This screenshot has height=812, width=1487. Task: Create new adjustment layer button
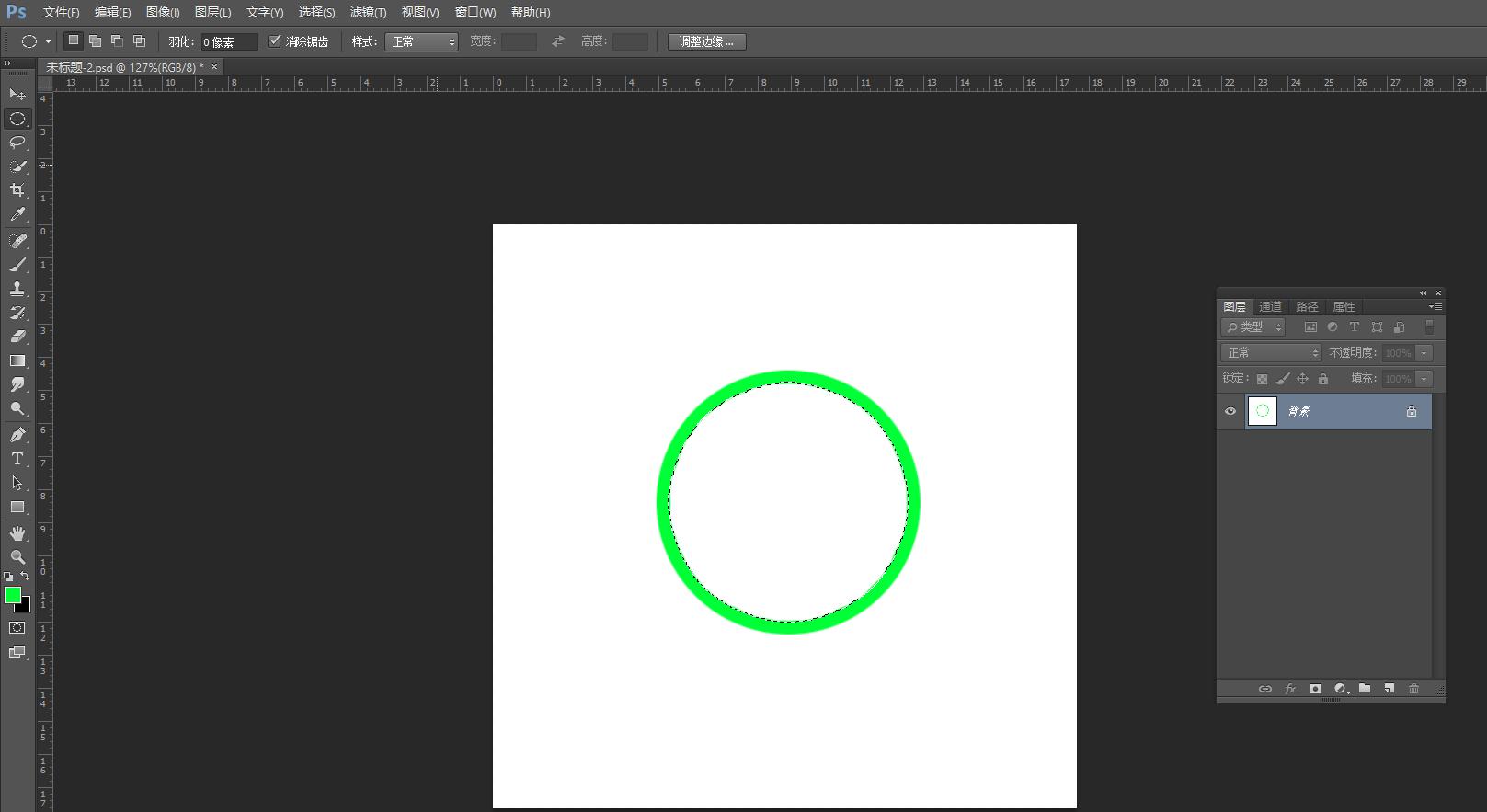[1340, 689]
